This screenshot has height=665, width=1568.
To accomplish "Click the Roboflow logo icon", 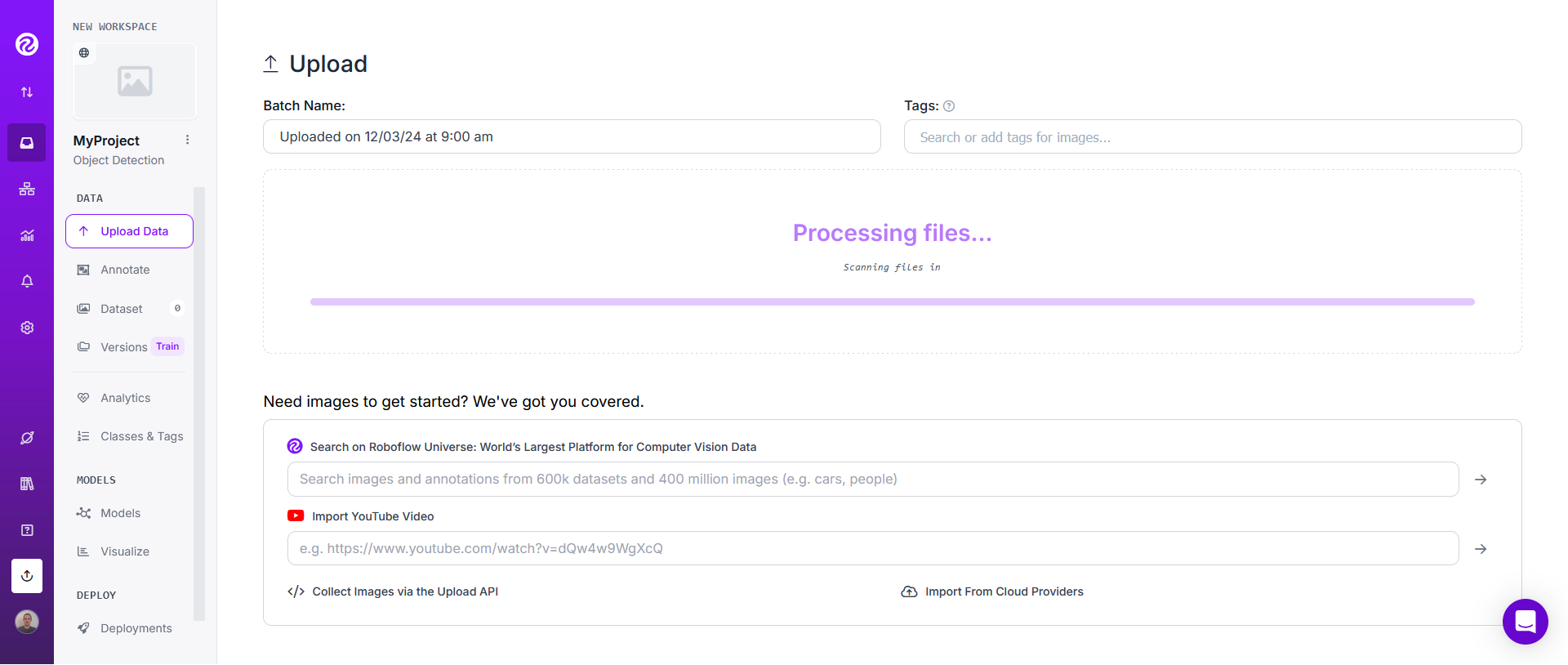I will (x=27, y=44).
